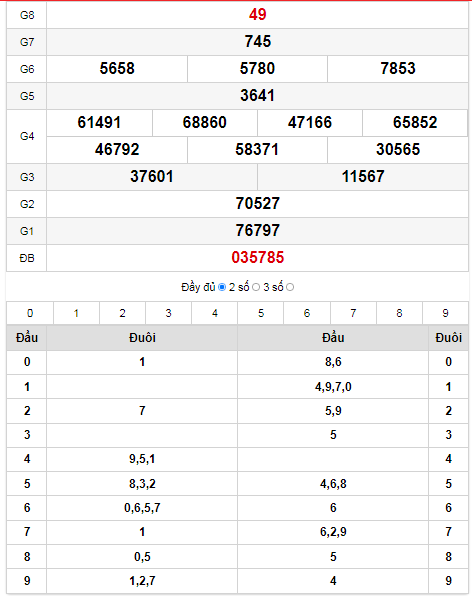Screen dimensions: 472x596
Task: Click the G2 result 70527
Action: pyautogui.click(x=258, y=204)
